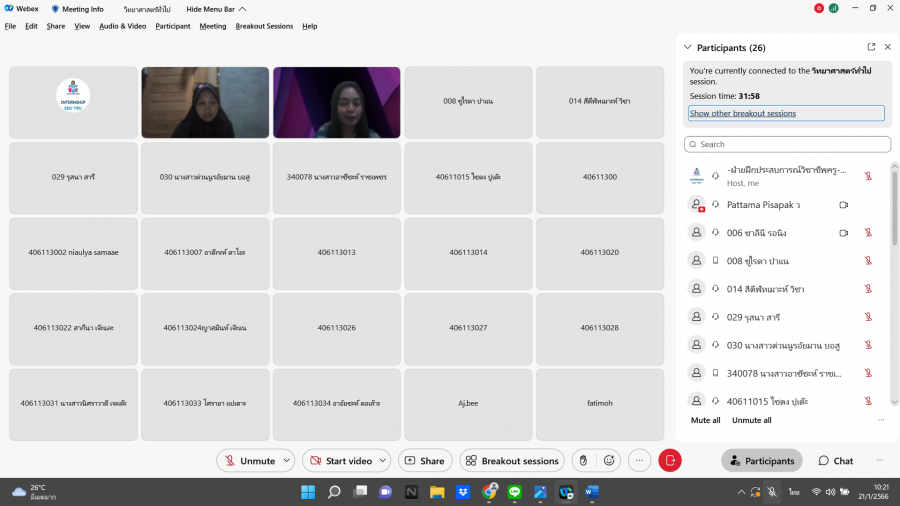Click Show other breakout sessions link

pyautogui.click(x=743, y=113)
